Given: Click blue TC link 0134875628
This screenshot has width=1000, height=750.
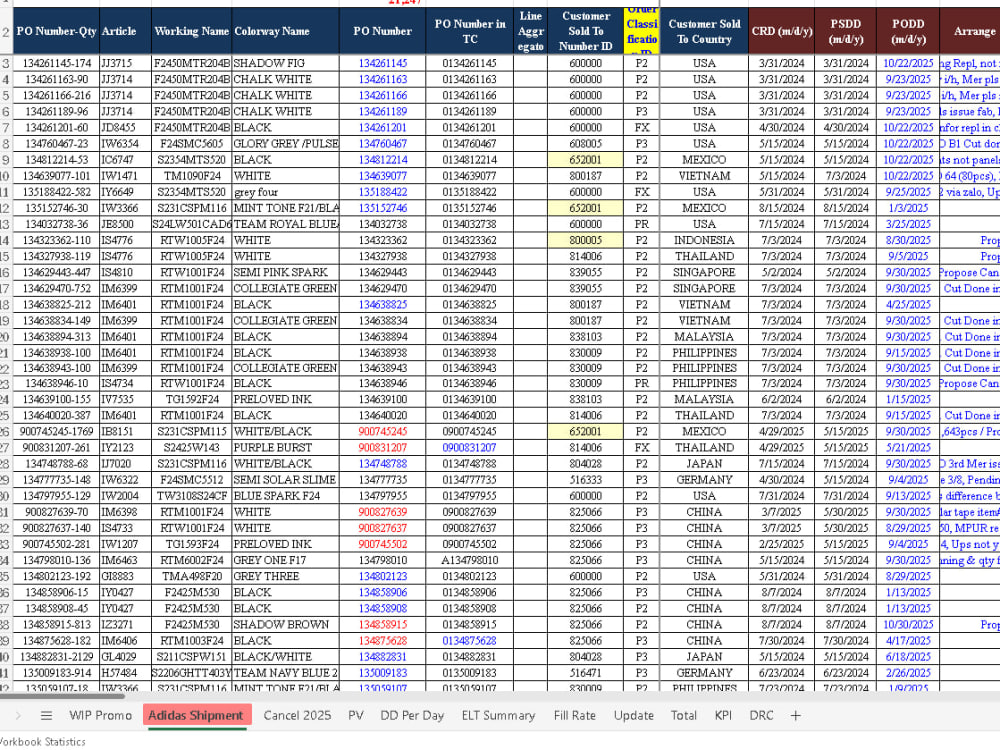Looking at the screenshot, I should click(x=469, y=640).
